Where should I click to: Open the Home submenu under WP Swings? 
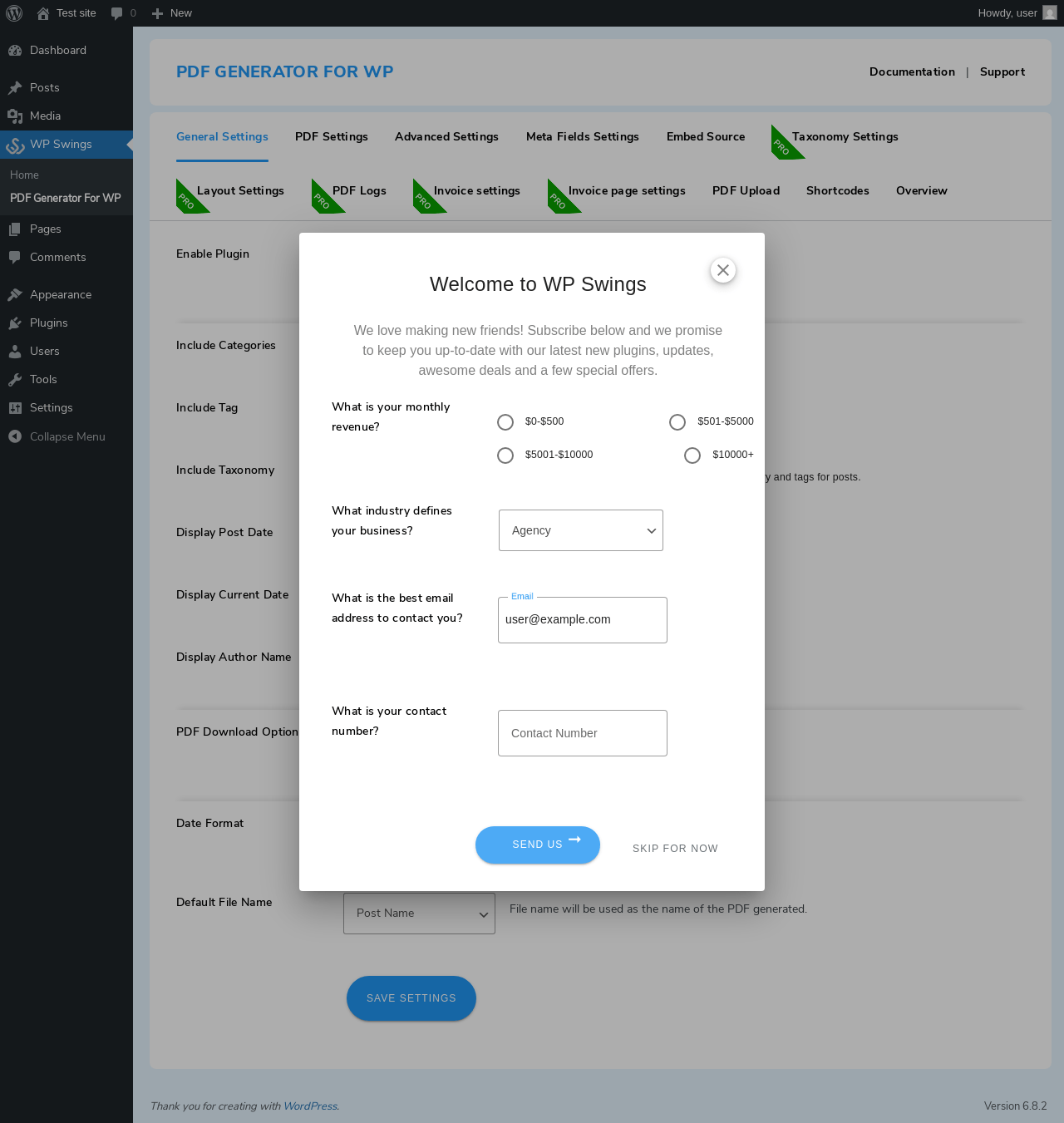click(x=24, y=175)
